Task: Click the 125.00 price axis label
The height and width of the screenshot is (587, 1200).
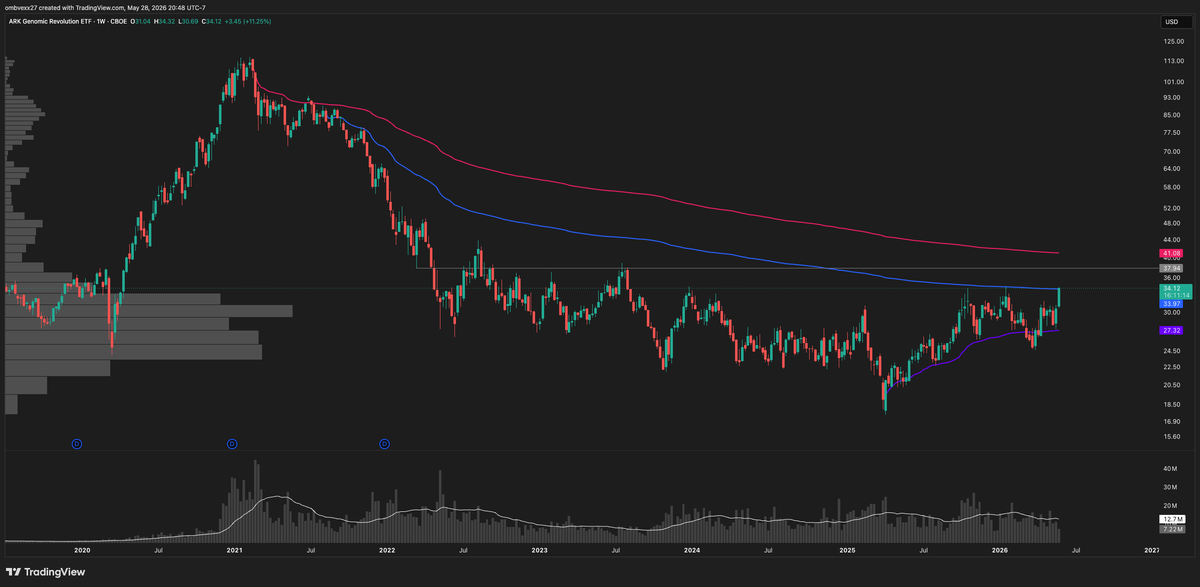Action: (x=1174, y=42)
